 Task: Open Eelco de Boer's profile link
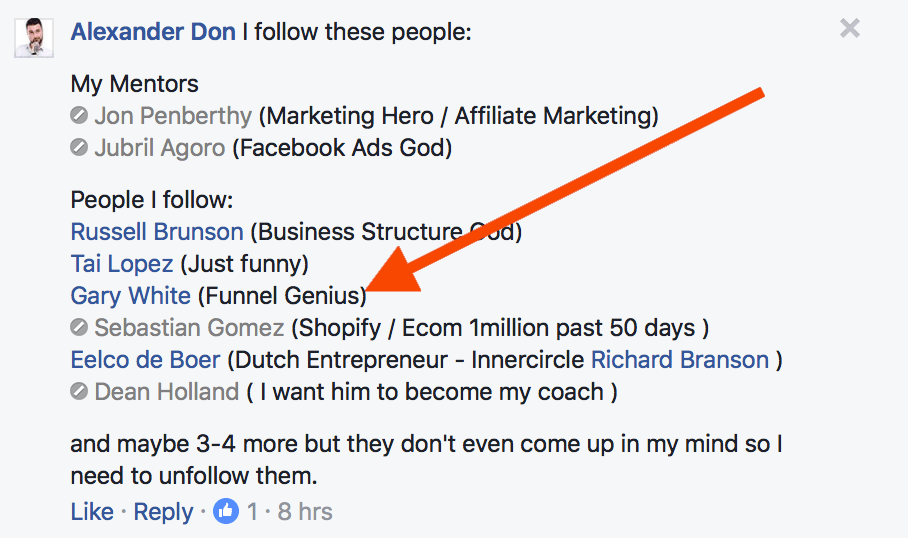pos(145,360)
